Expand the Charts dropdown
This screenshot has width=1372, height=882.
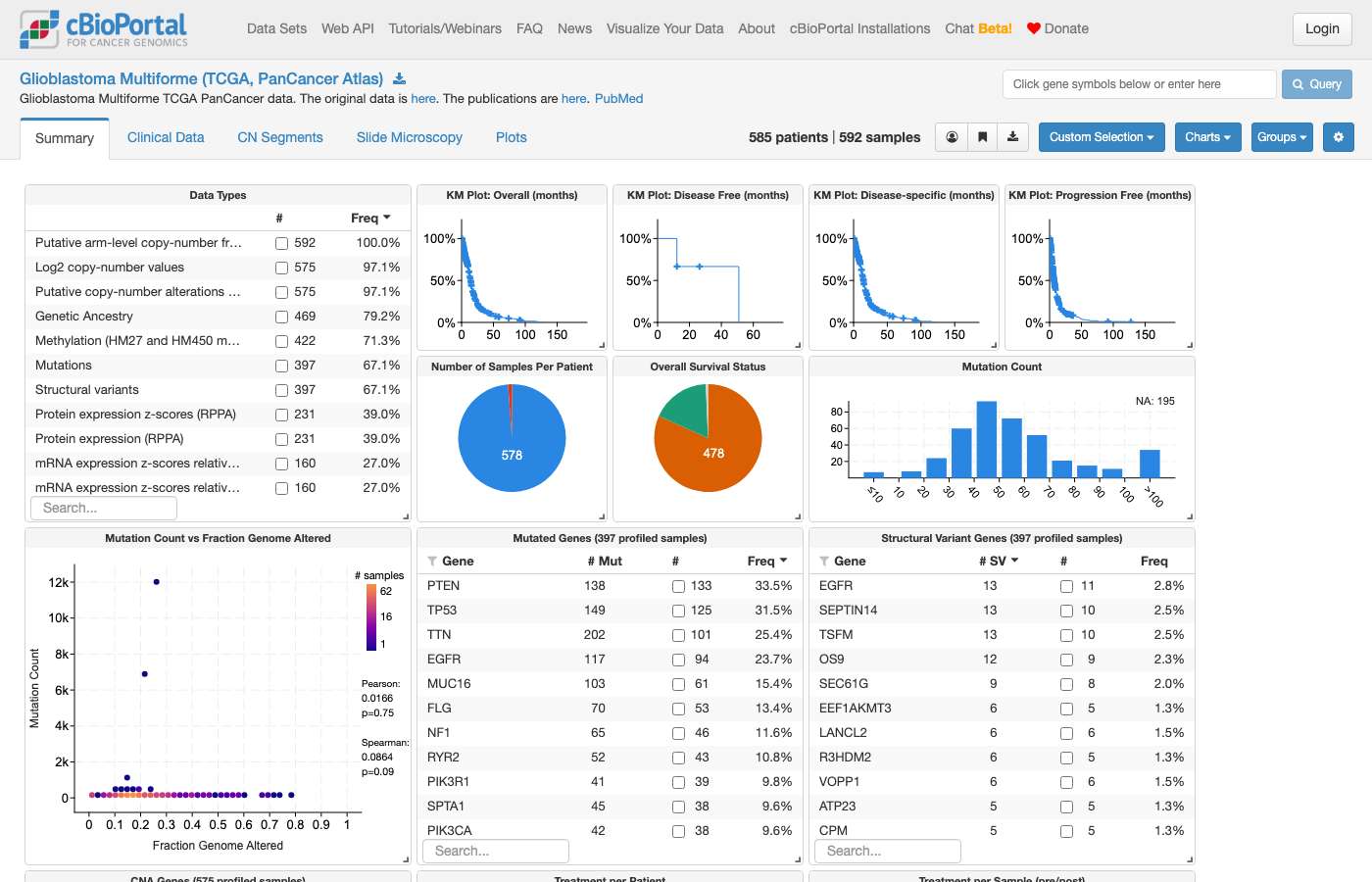[x=1207, y=137]
